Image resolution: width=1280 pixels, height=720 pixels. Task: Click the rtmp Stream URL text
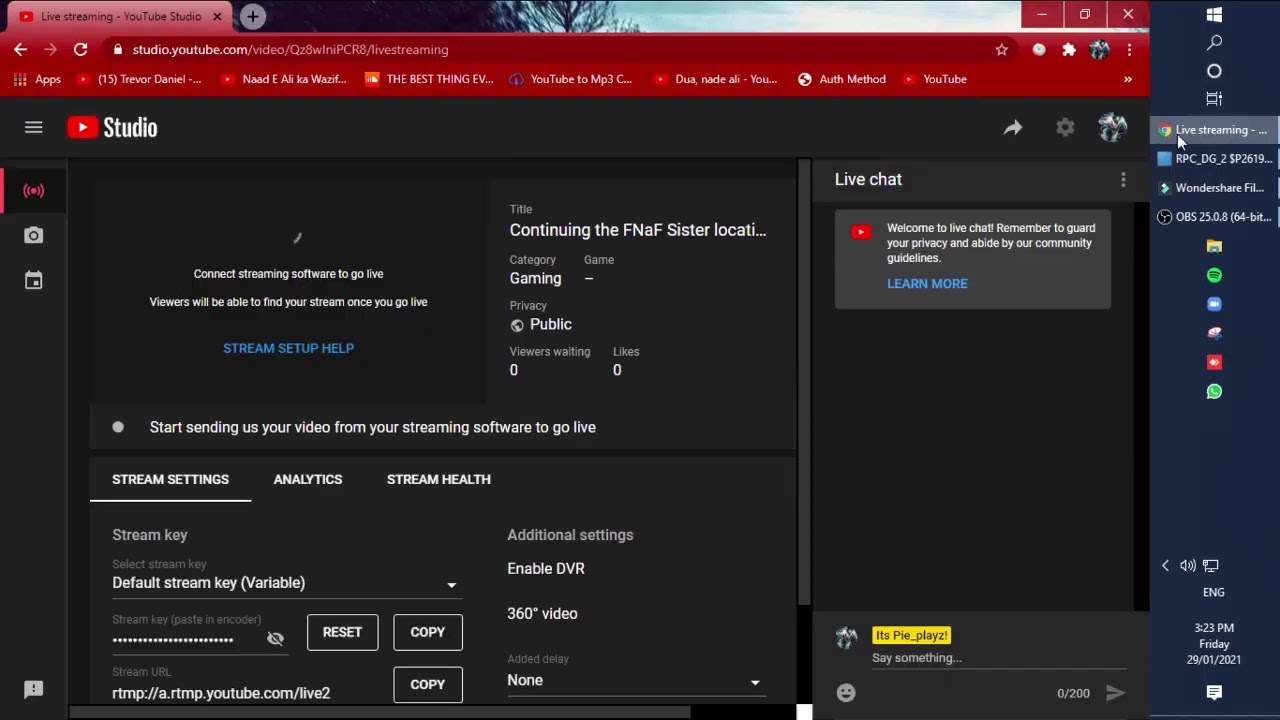coord(221,693)
